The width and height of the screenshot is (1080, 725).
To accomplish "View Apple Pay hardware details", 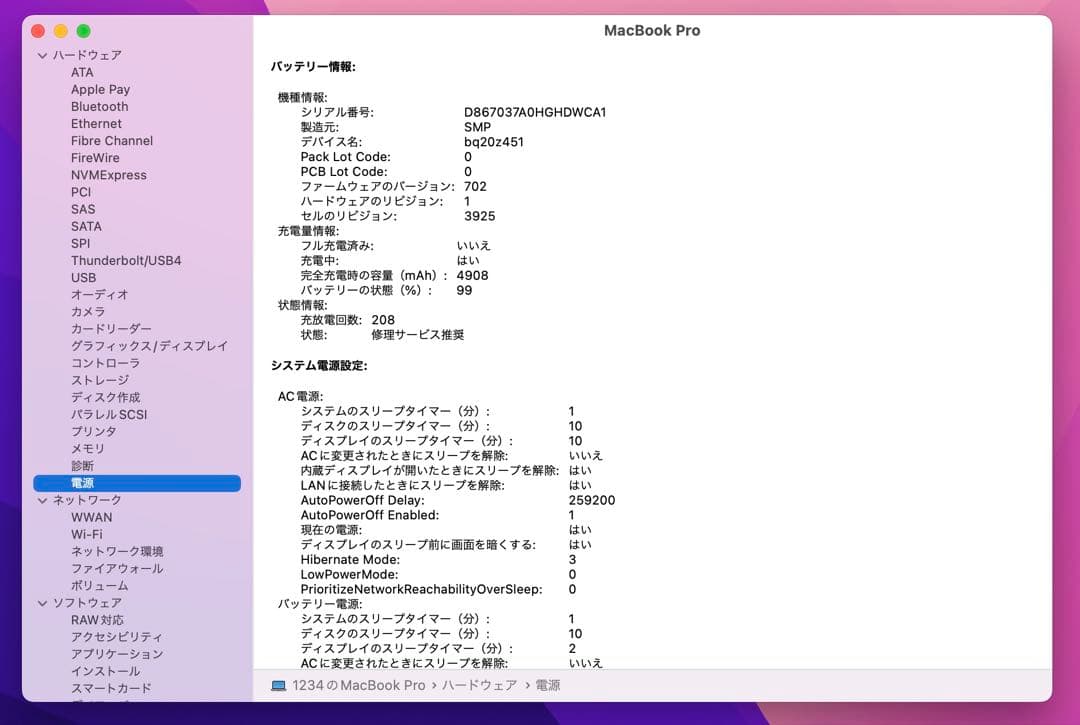I will (x=100, y=89).
